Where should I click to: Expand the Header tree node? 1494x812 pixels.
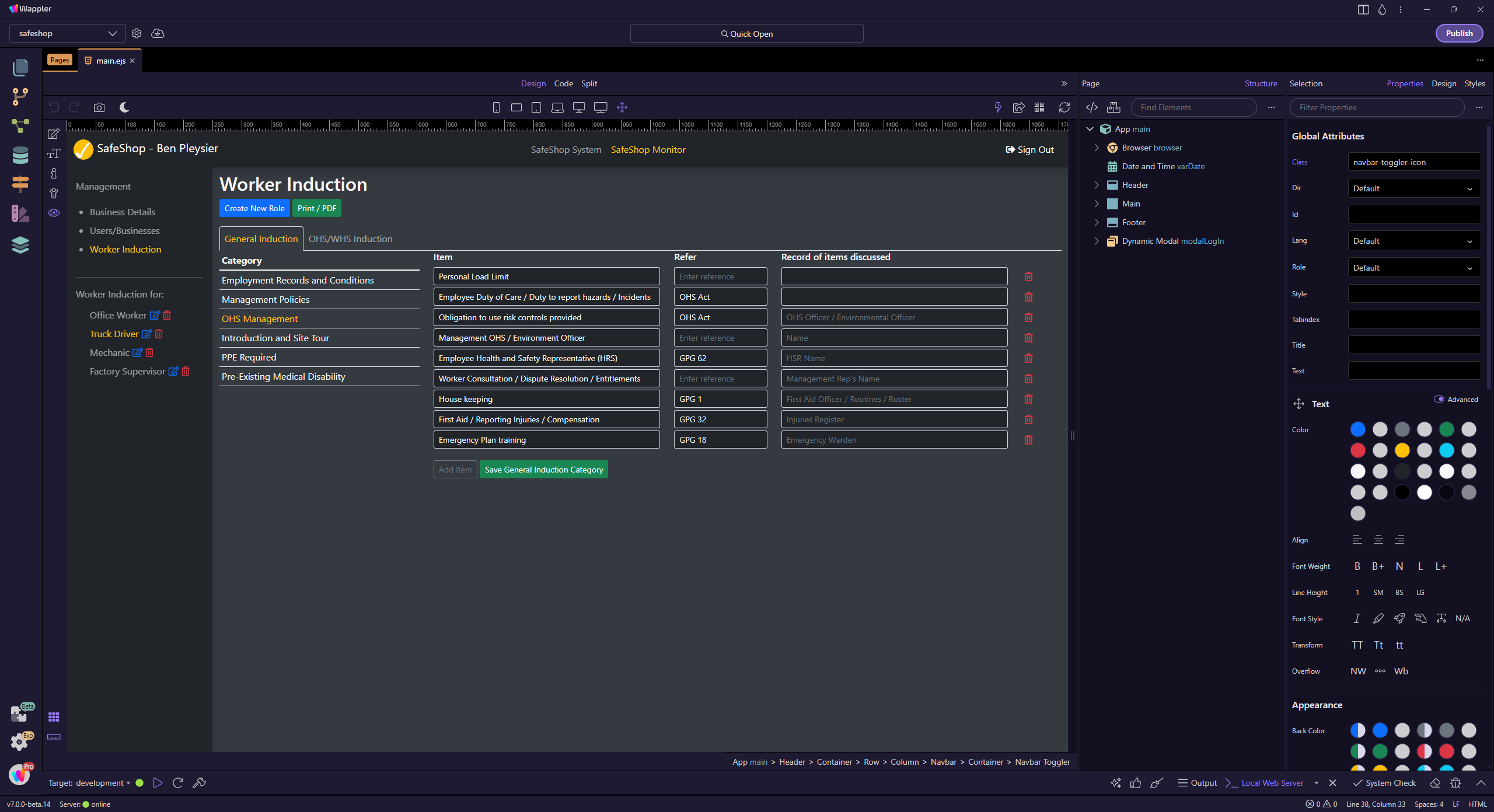1097,185
